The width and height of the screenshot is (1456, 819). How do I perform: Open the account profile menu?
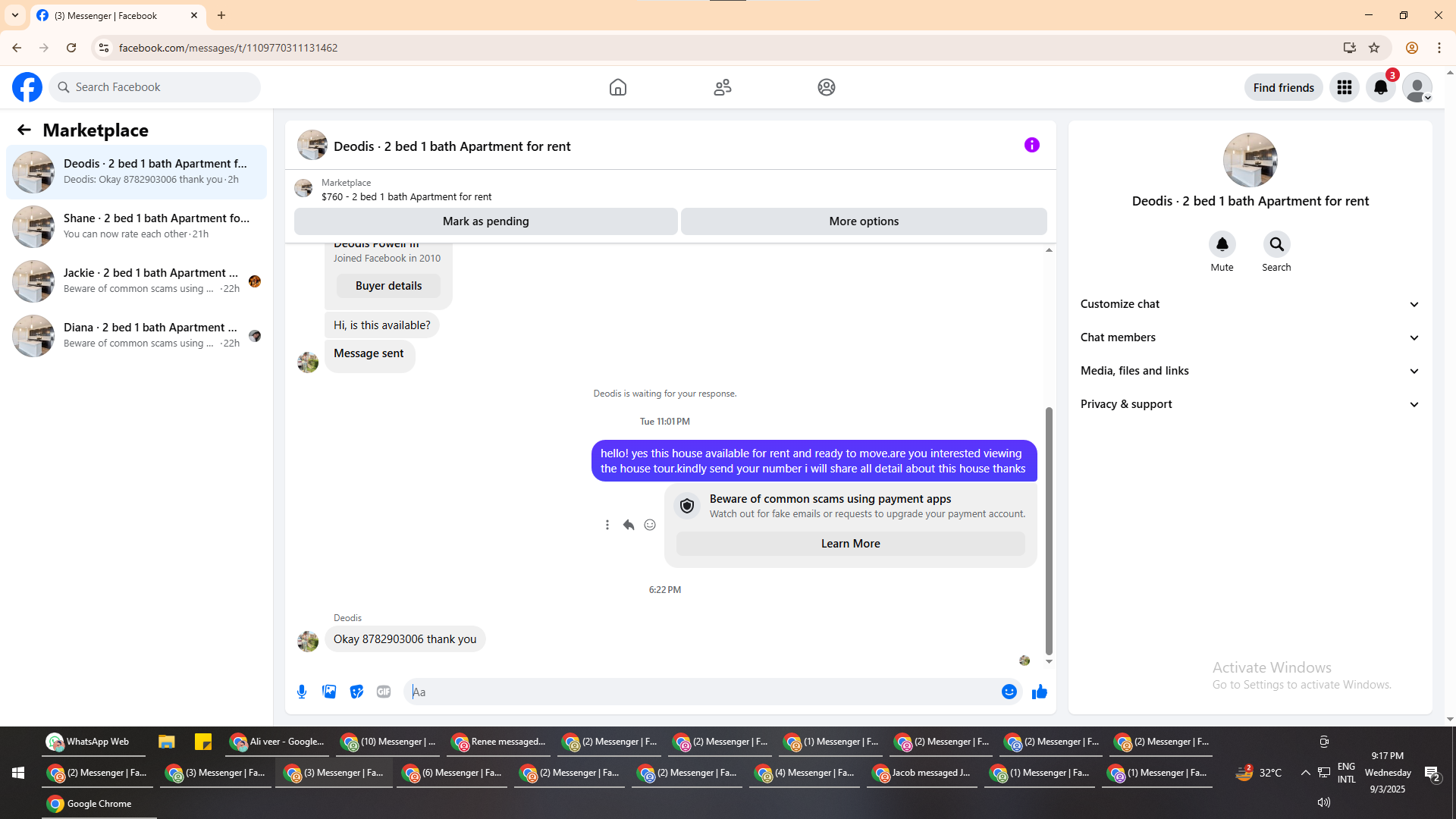pyautogui.click(x=1417, y=87)
